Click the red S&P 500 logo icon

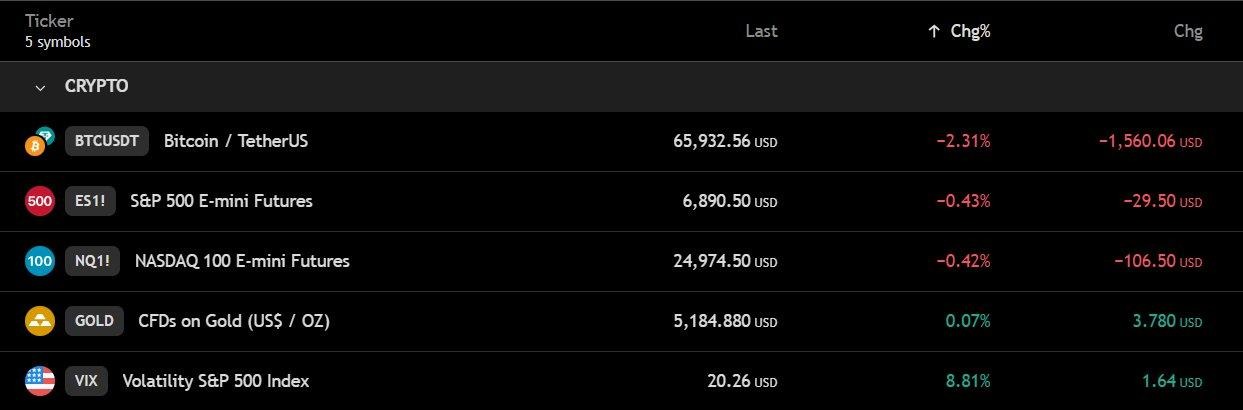point(40,201)
